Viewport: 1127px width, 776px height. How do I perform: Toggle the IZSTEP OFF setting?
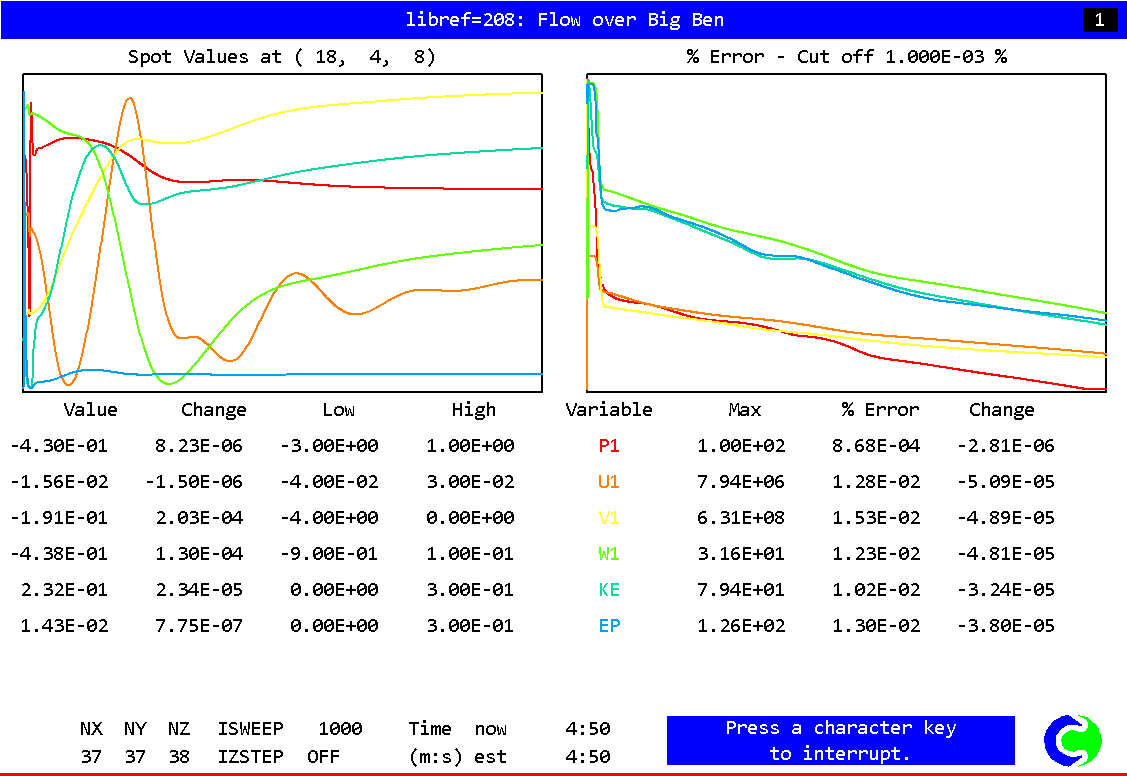click(x=323, y=756)
